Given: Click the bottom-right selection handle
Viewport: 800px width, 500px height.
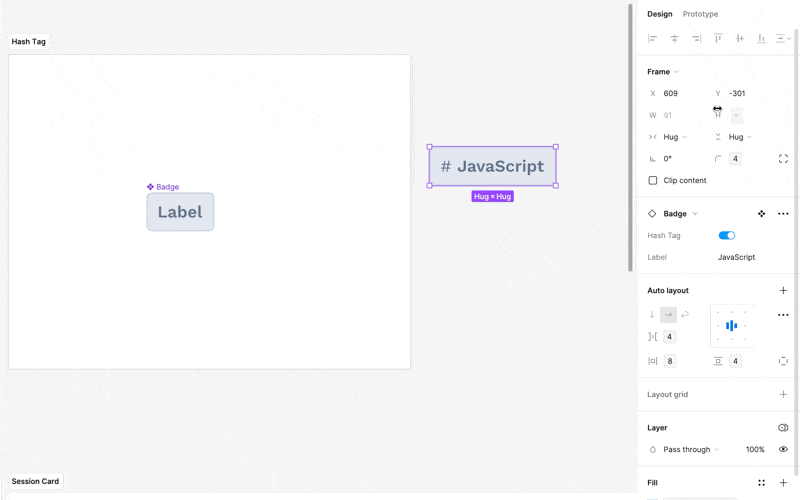Looking at the screenshot, I should click(x=556, y=186).
